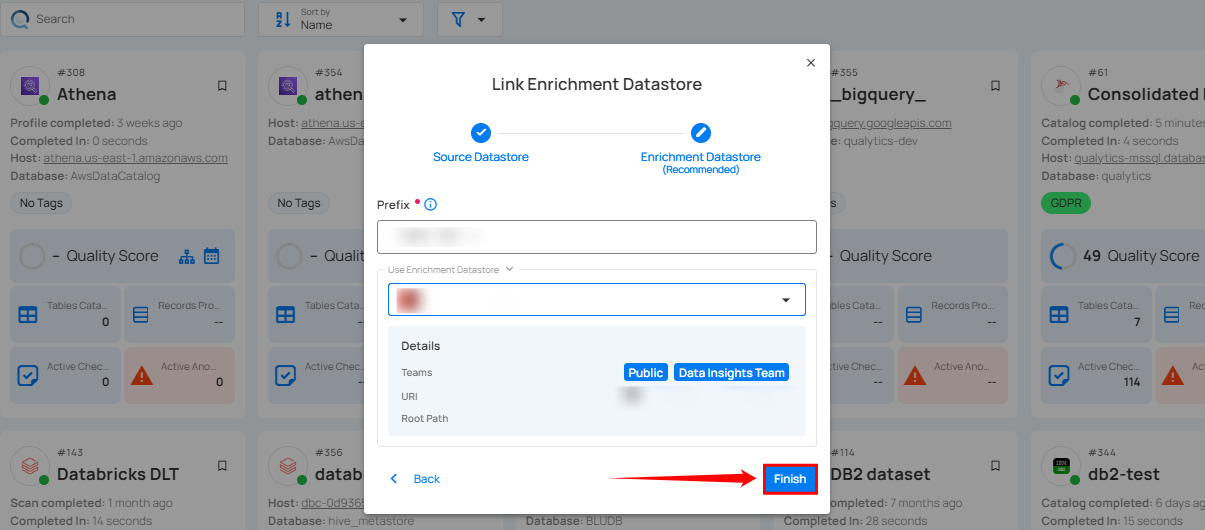Click the search box
The image size is (1205, 530).
[x=130, y=19]
